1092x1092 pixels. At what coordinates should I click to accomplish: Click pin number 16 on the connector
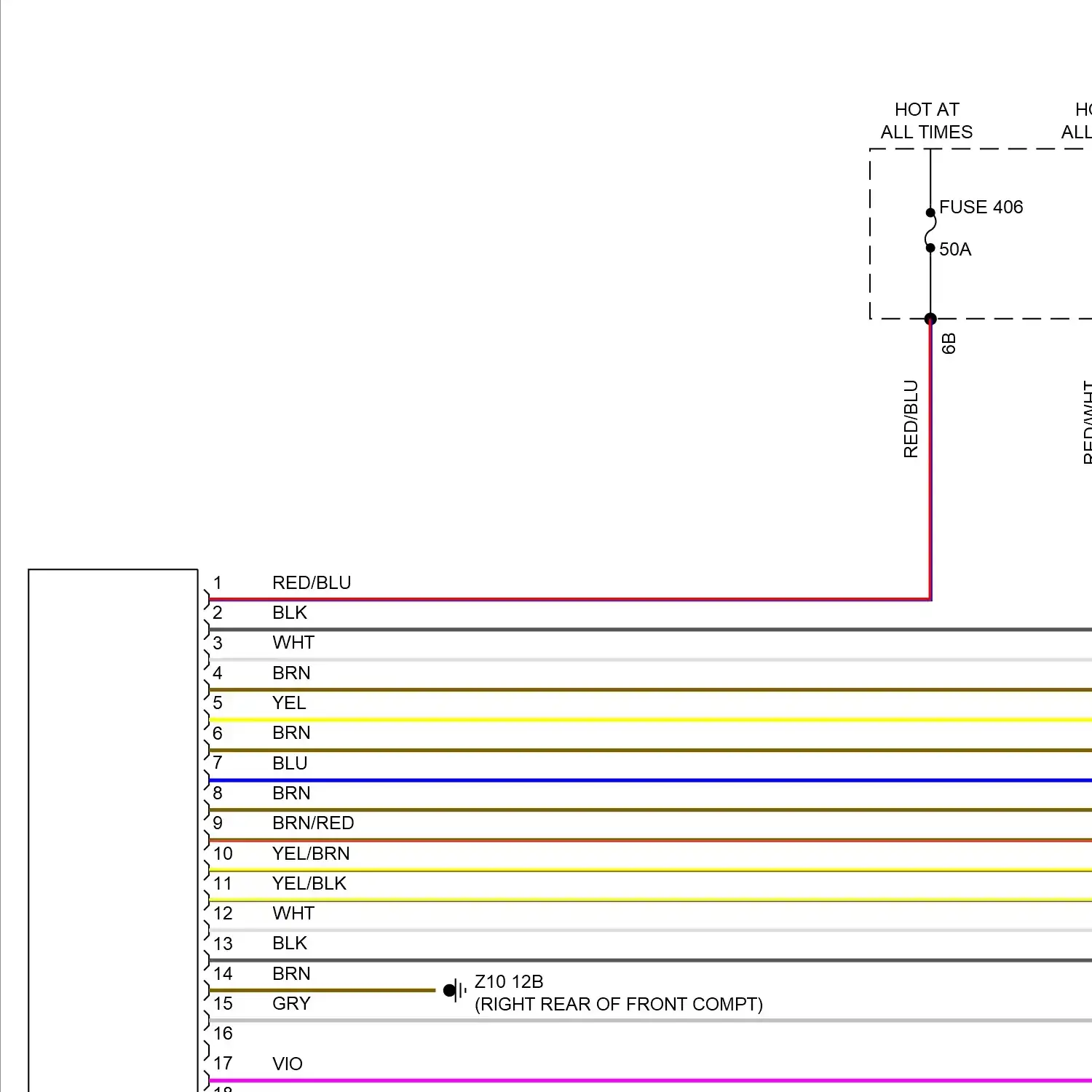(223, 1034)
